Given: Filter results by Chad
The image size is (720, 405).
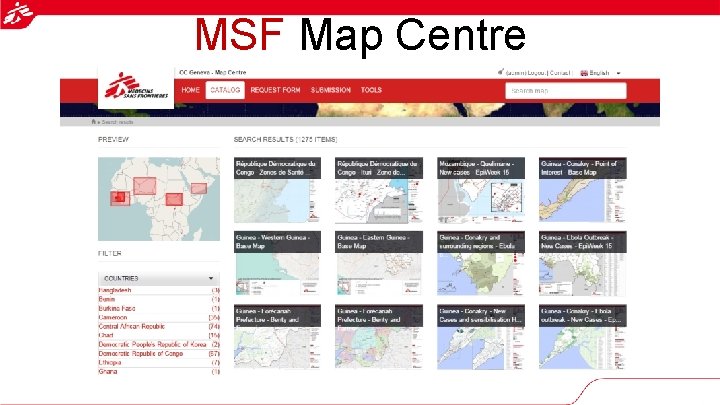Looking at the screenshot, I should point(106,336).
